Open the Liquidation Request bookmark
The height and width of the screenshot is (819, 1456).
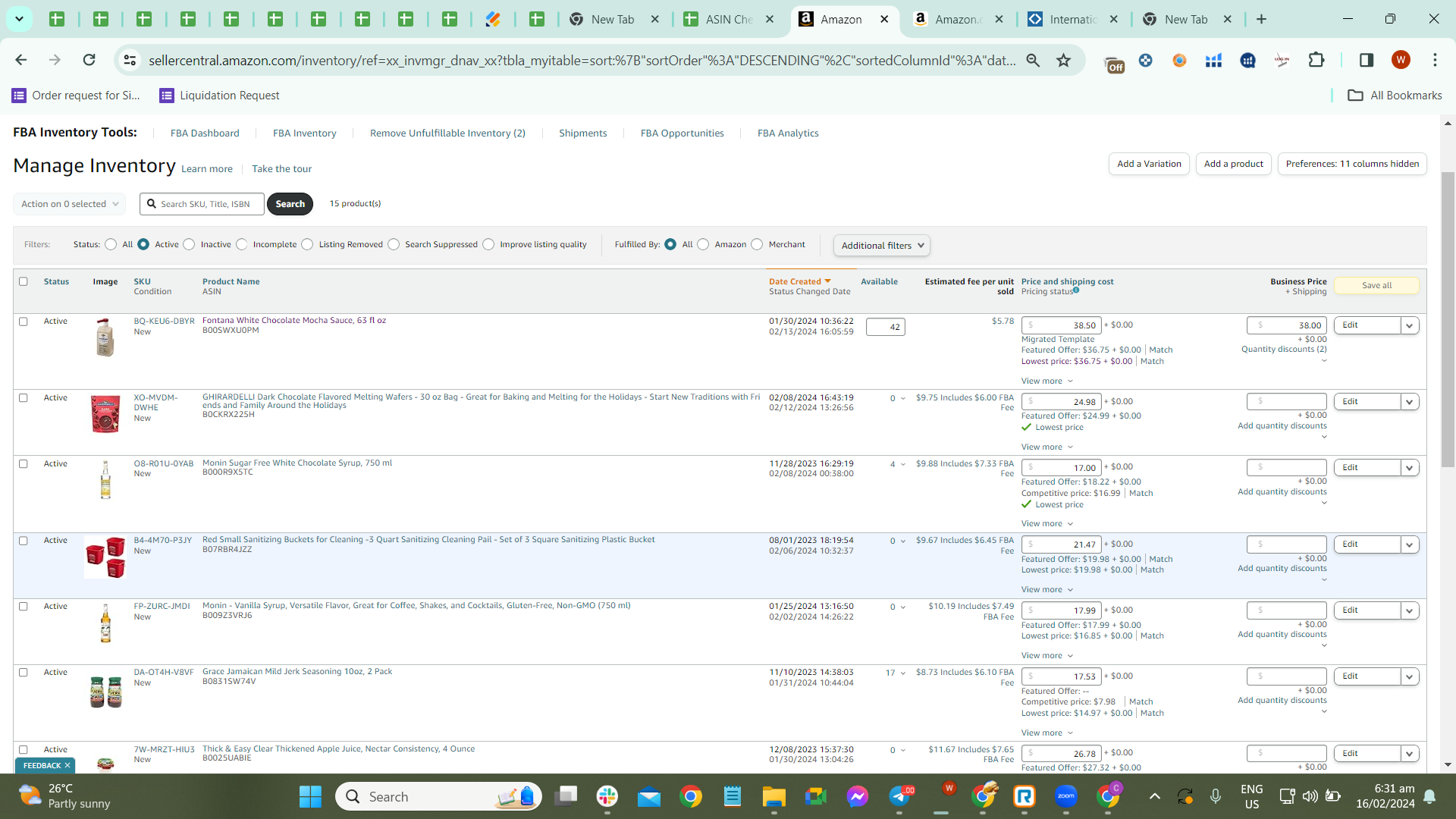[x=219, y=95]
